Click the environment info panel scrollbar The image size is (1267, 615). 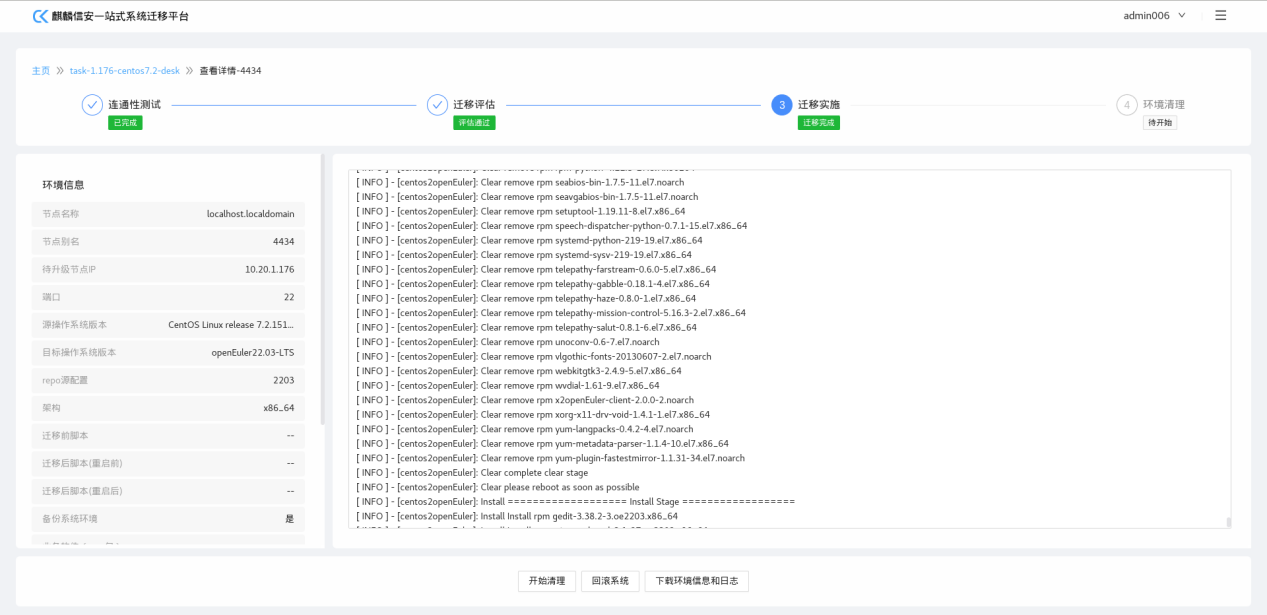322,290
